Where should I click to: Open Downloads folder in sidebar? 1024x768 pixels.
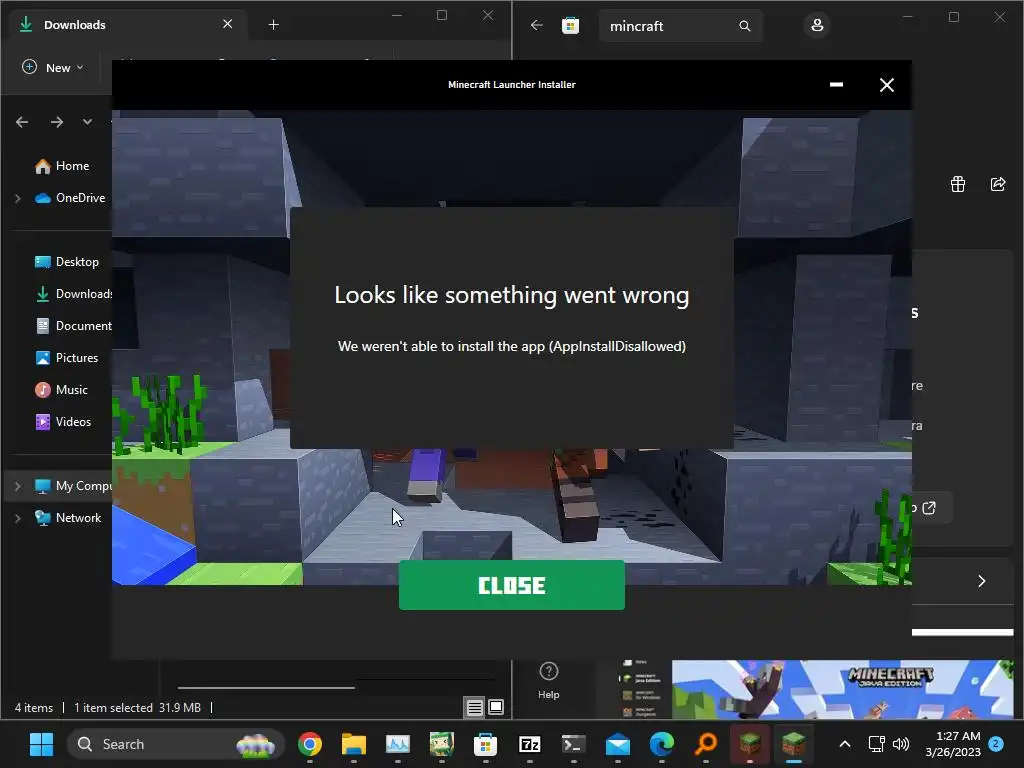point(74,294)
